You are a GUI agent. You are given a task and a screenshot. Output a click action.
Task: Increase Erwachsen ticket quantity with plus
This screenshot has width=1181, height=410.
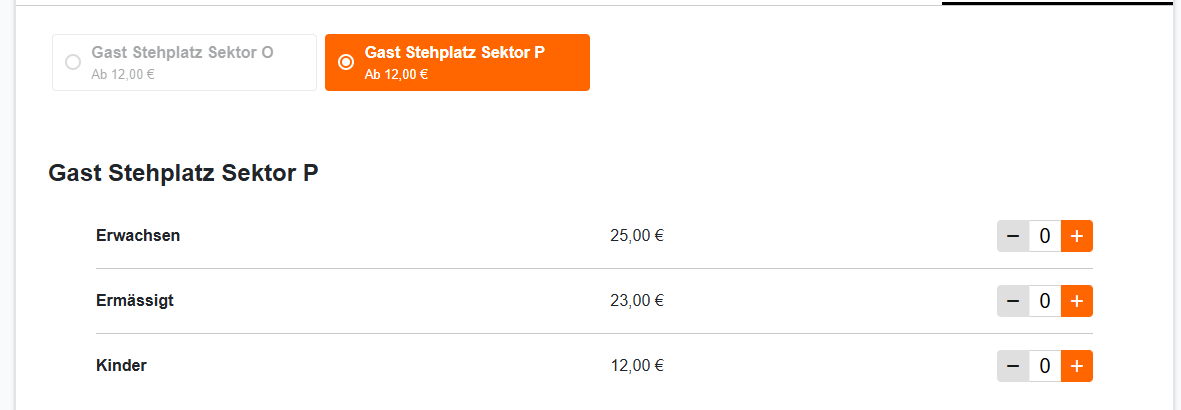(x=1076, y=236)
